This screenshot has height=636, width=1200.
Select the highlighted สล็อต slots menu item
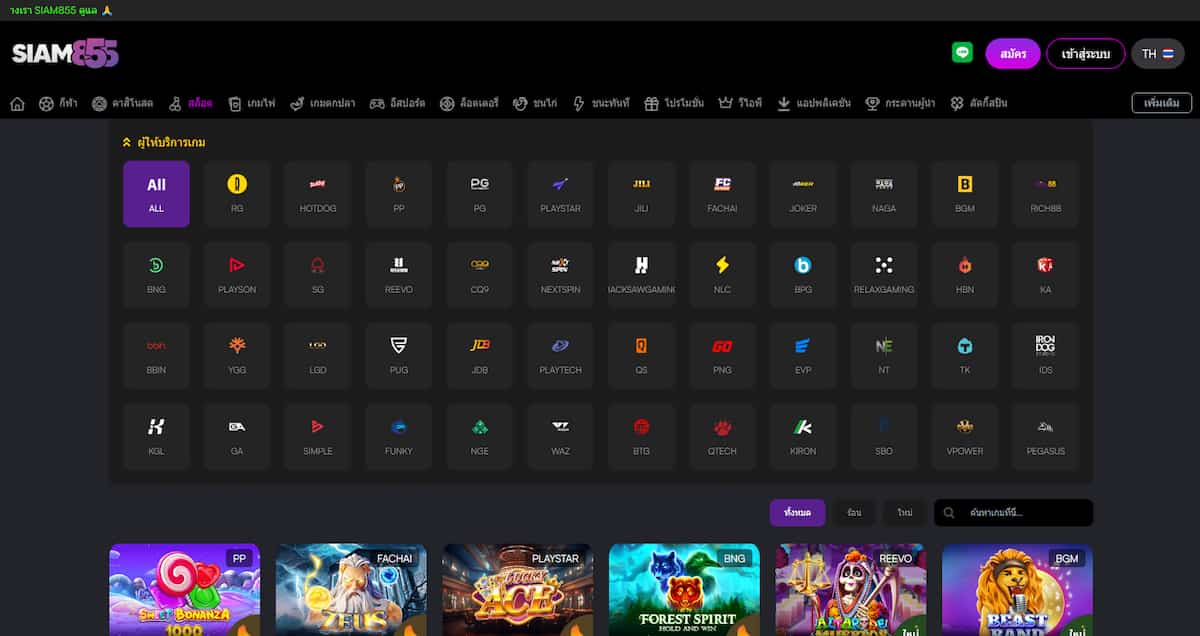tap(190, 103)
